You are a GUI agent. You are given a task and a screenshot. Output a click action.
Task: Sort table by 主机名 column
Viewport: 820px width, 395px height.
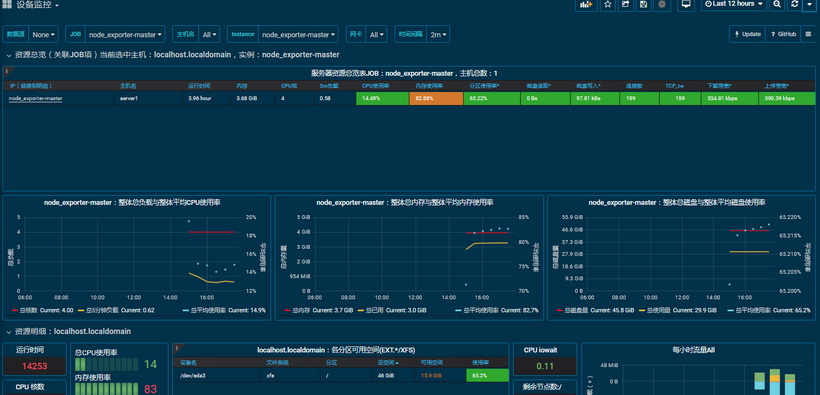point(128,86)
